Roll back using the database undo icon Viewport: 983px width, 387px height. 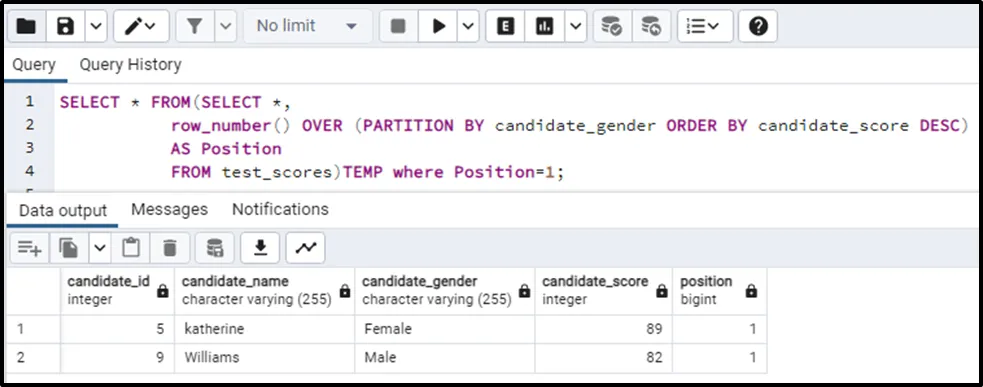651,26
